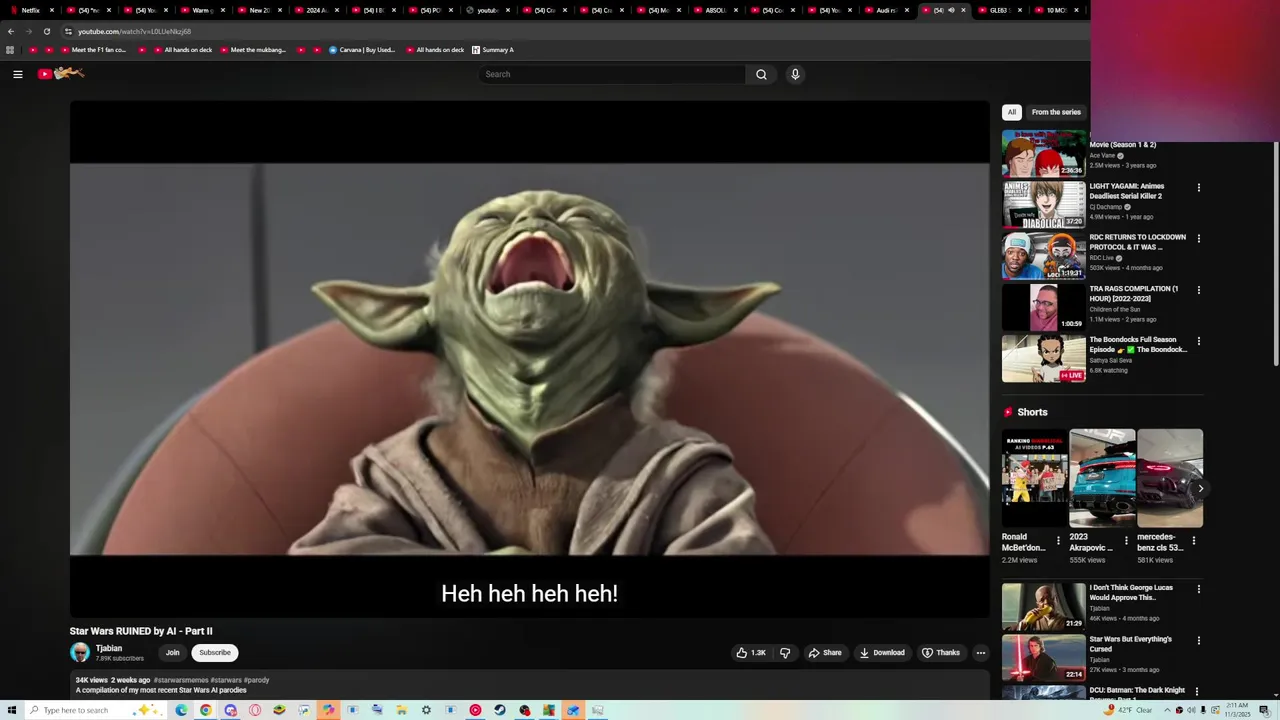Subscribe to the Tjabian channel
1280x720 pixels.
(x=214, y=653)
